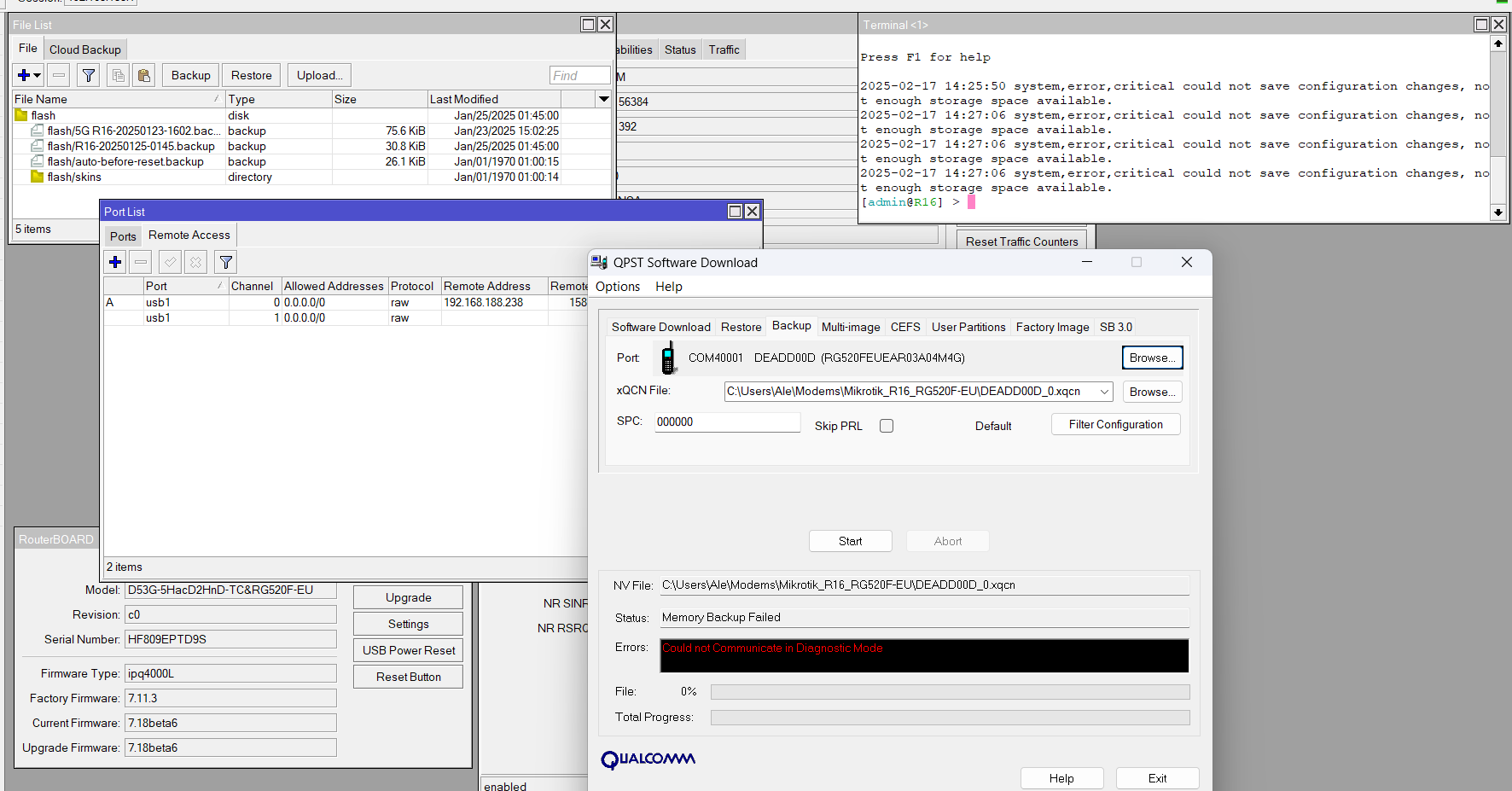Open the File List column selector dropdown
Image resolution: width=1512 pixels, height=791 pixels.
[x=603, y=99]
